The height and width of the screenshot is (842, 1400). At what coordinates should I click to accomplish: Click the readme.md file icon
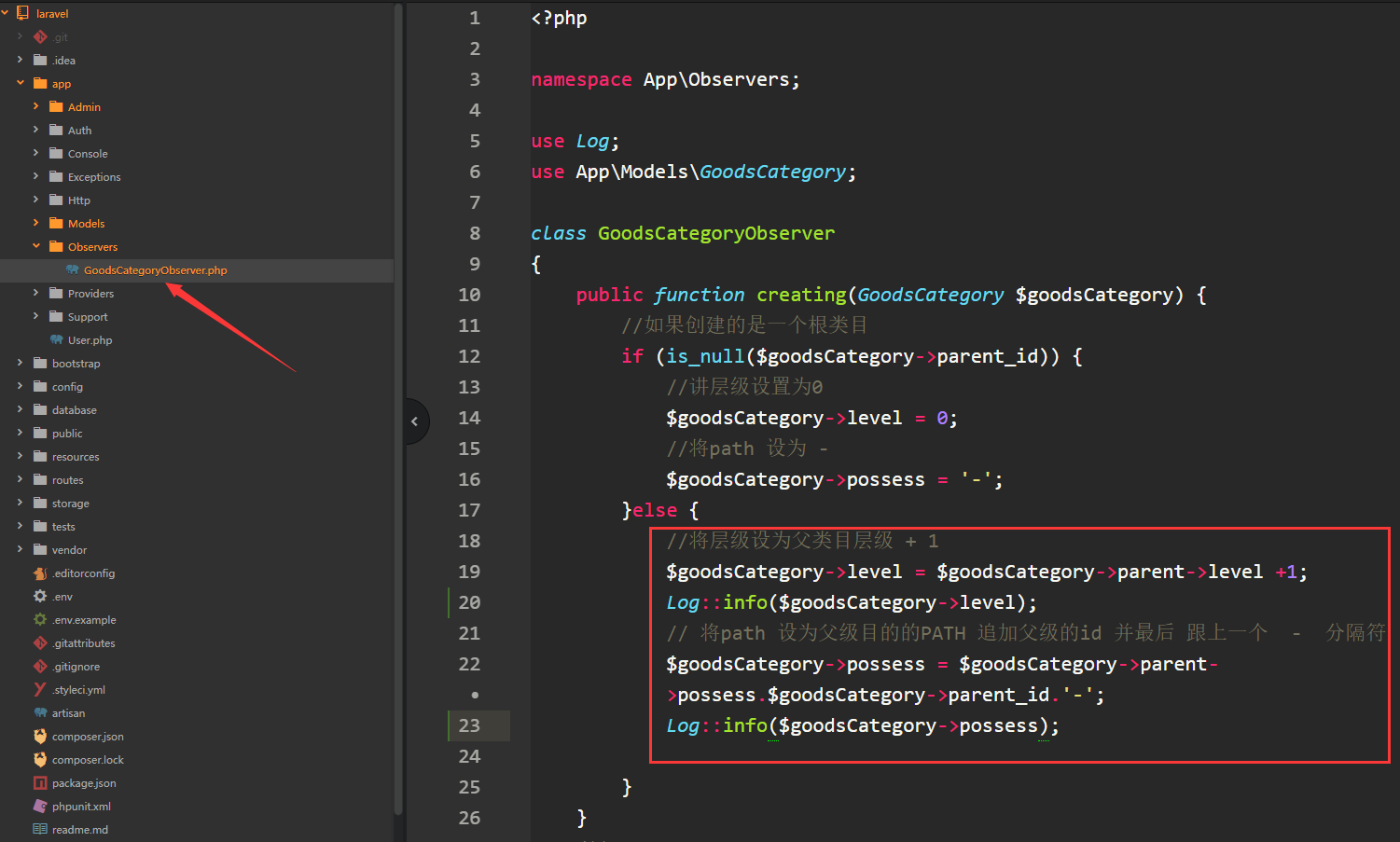coord(40,829)
